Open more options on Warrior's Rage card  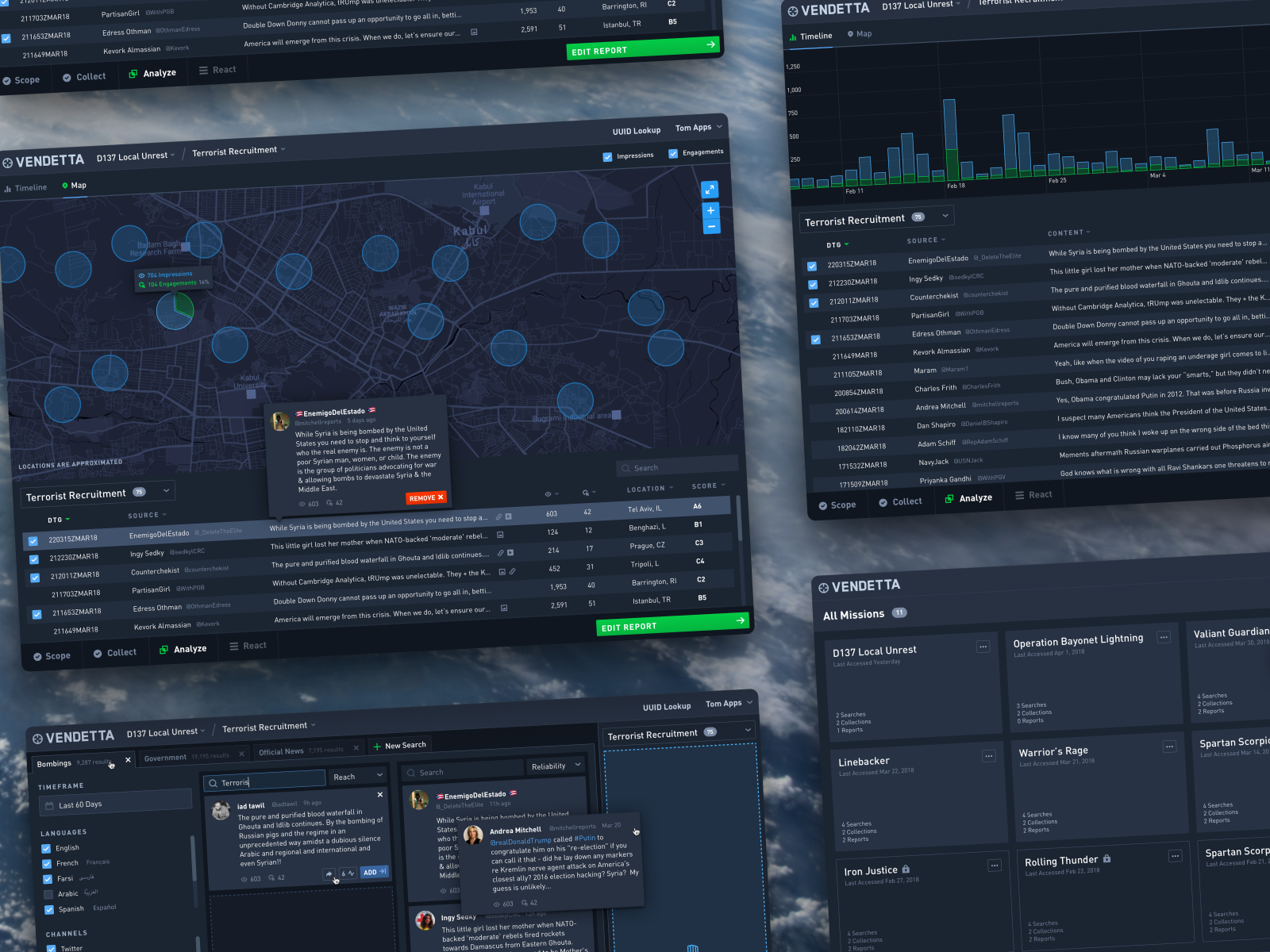click(1169, 747)
